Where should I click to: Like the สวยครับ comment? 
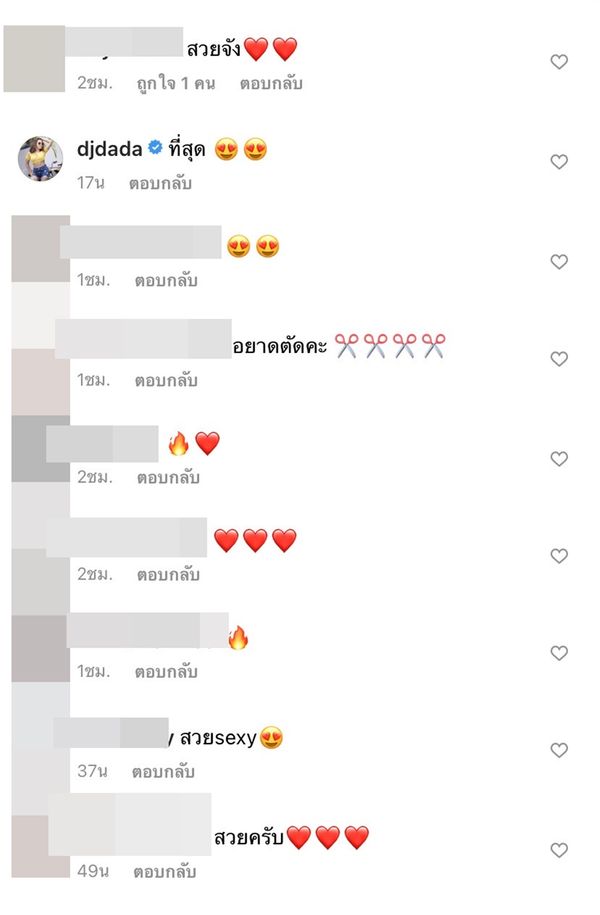559,850
